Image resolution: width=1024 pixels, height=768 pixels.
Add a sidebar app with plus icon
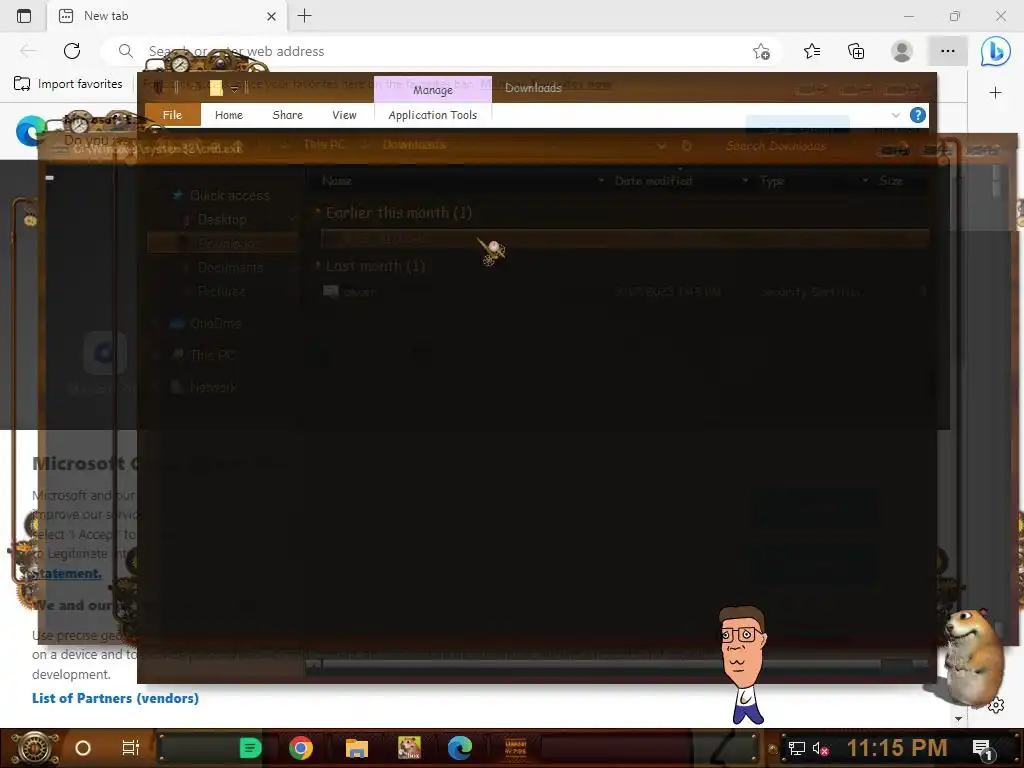tap(995, 93)
